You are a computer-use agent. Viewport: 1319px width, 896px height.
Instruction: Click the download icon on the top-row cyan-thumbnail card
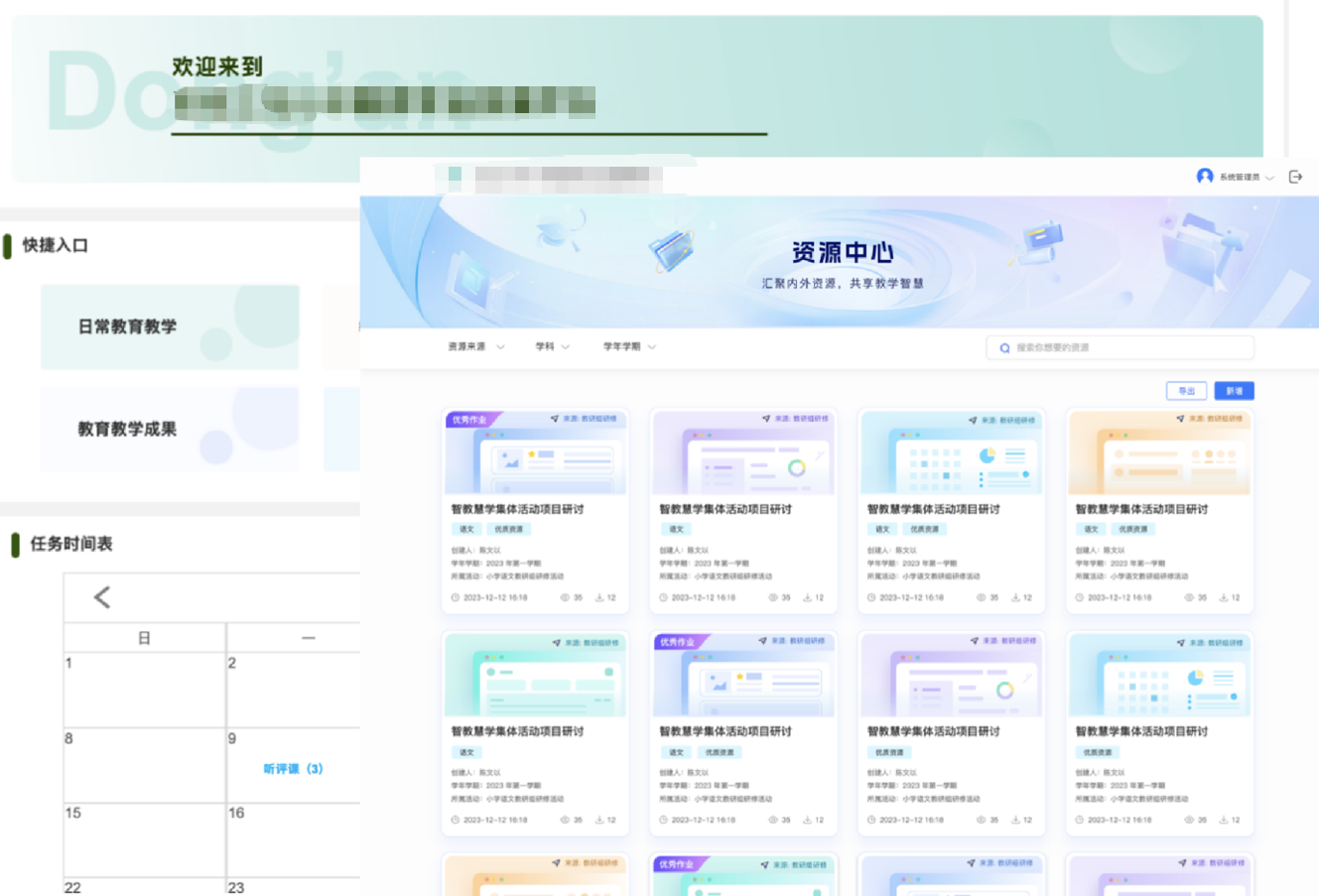click(x=1015, y=597)
